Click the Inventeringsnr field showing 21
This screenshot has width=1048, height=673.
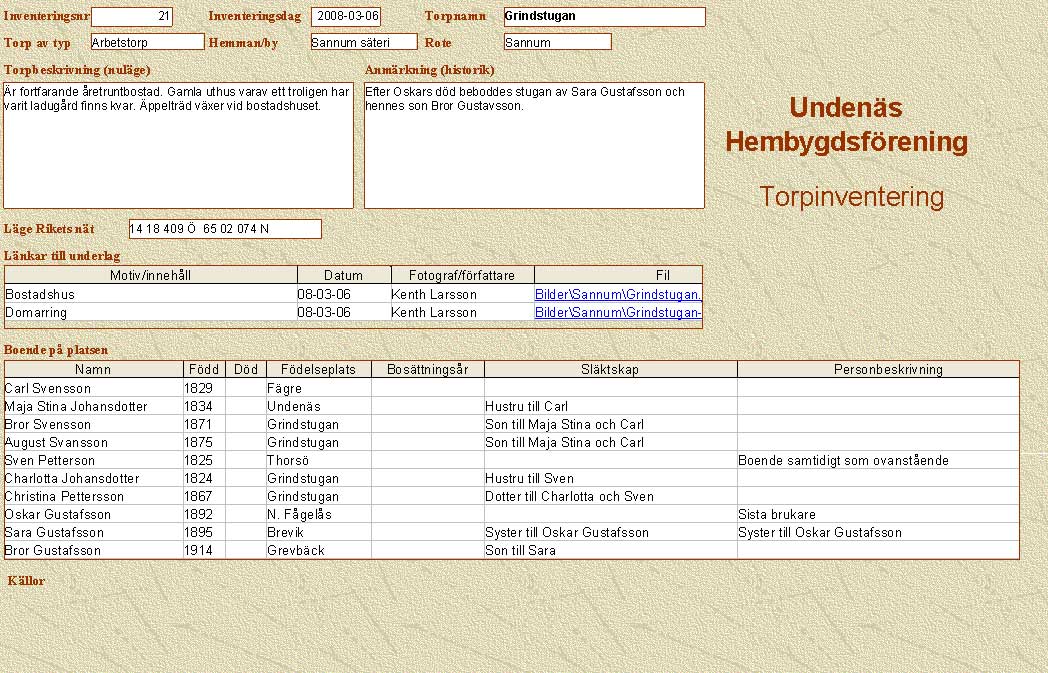(132, 17)
